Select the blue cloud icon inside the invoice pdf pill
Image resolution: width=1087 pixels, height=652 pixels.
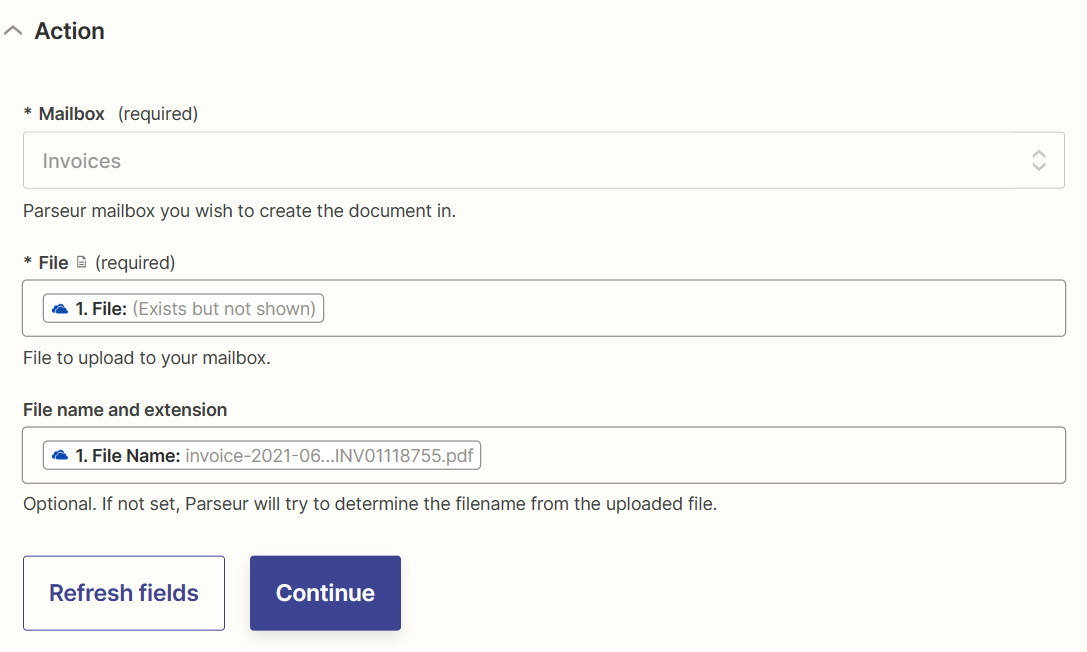[x=59, y=455]
